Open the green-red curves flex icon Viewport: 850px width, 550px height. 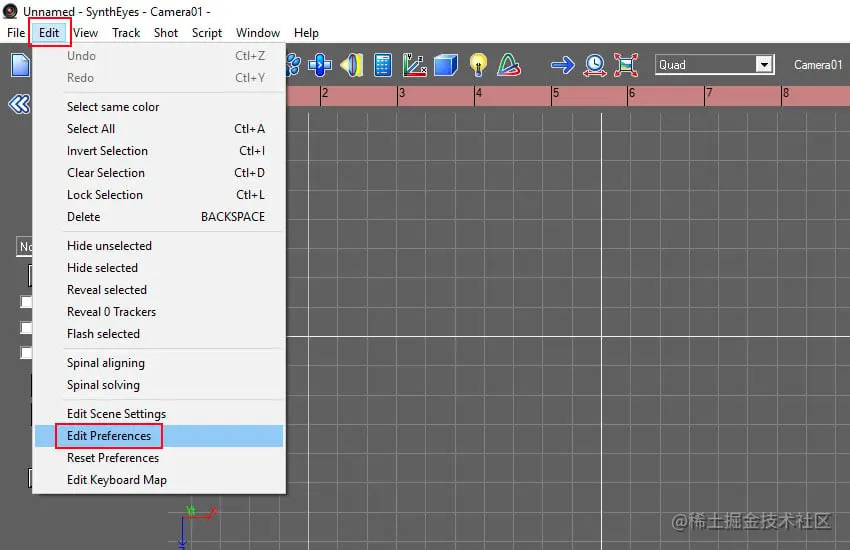click(510, 65)
